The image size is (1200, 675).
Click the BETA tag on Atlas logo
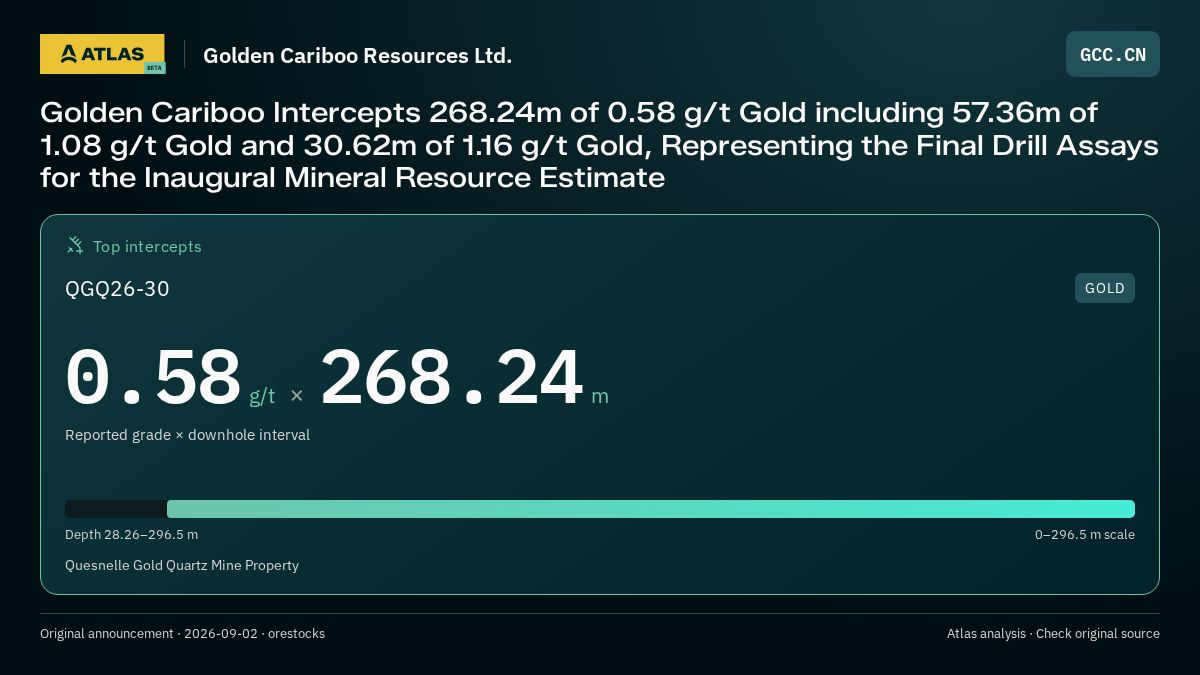[x=154, y=68]
